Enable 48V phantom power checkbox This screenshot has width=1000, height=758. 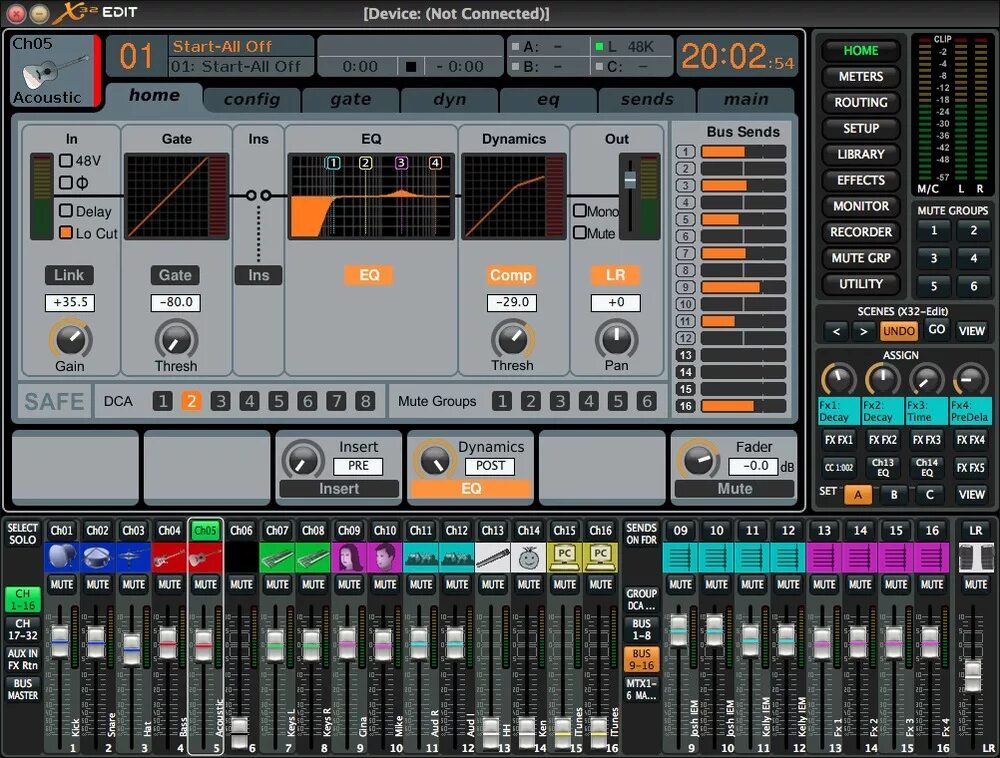66,161
